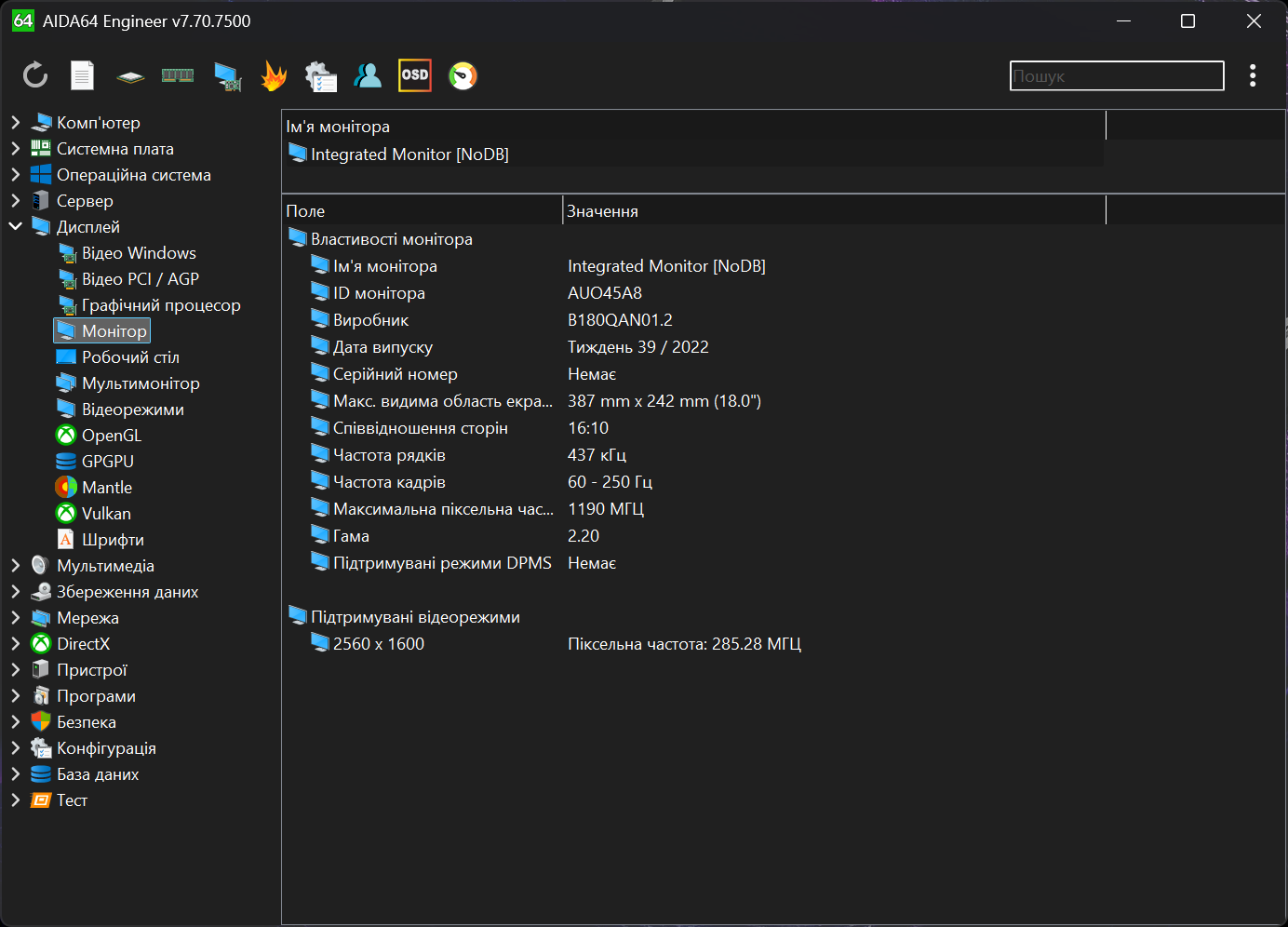Open the three-dot options menu
The height and width of the screenshot is (927, 1288).
pyautogui.click(x=1253, y=75)
